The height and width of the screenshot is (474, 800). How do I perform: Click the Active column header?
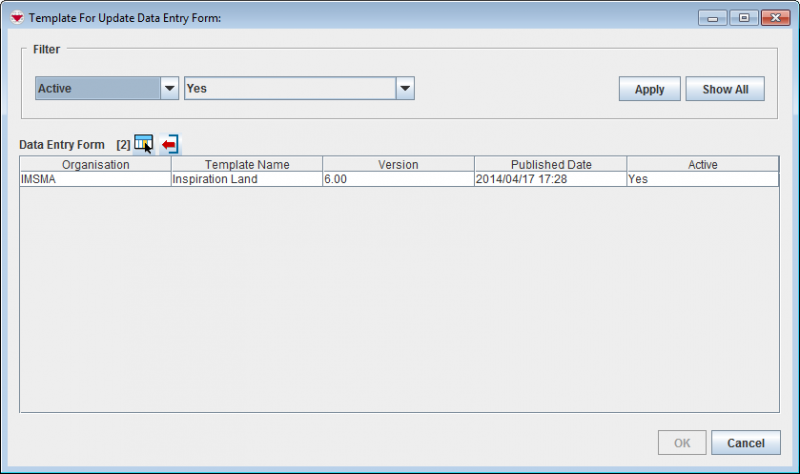click(702, 164)
